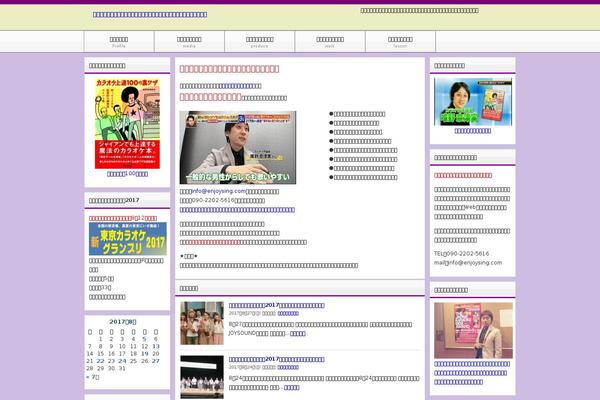Open the work navigation tab
Viewport: 600px width, 400px height.
point(330,41)
